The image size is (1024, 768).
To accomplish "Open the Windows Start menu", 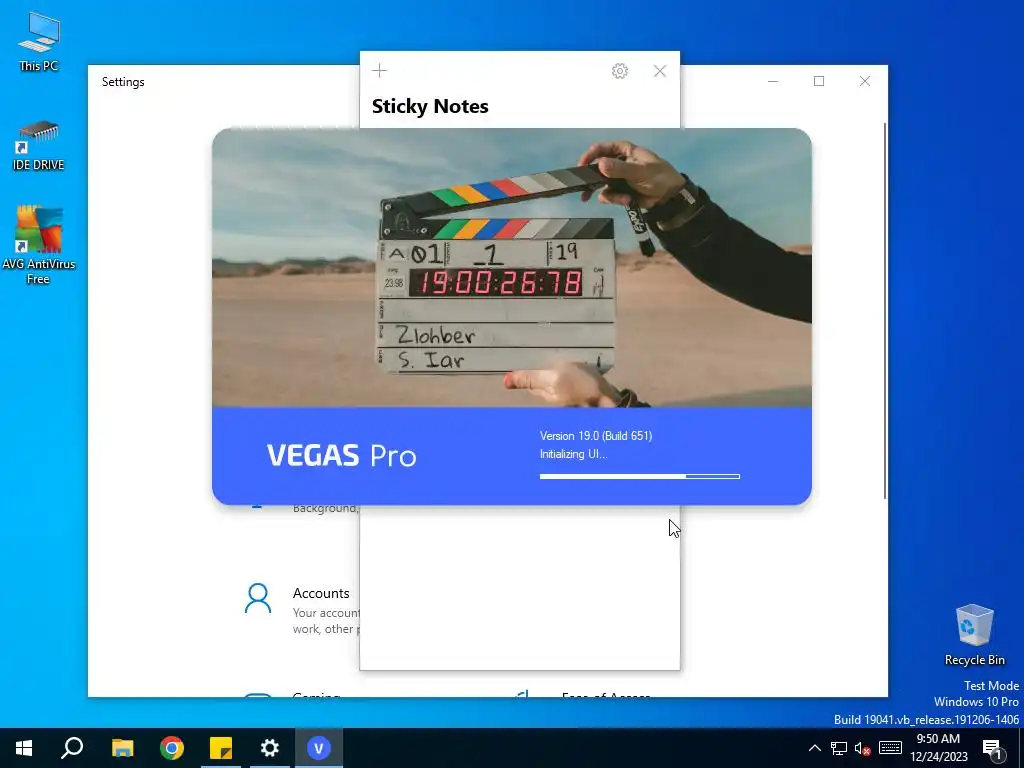I will point(24,748).
